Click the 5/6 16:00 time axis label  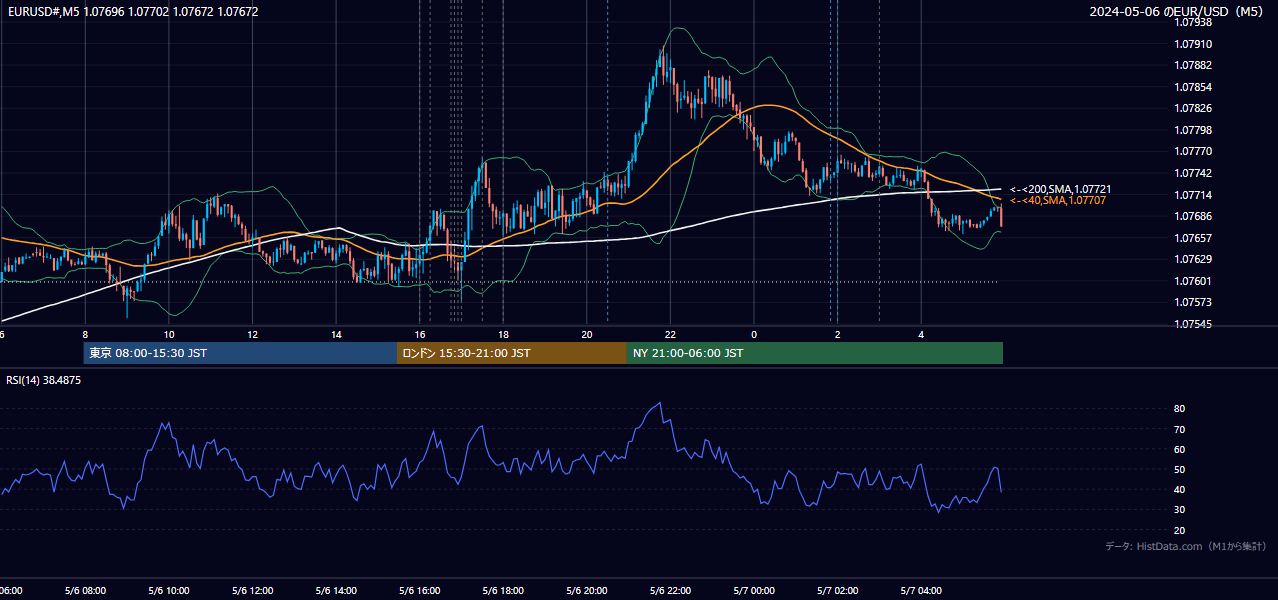click(419, 591)
